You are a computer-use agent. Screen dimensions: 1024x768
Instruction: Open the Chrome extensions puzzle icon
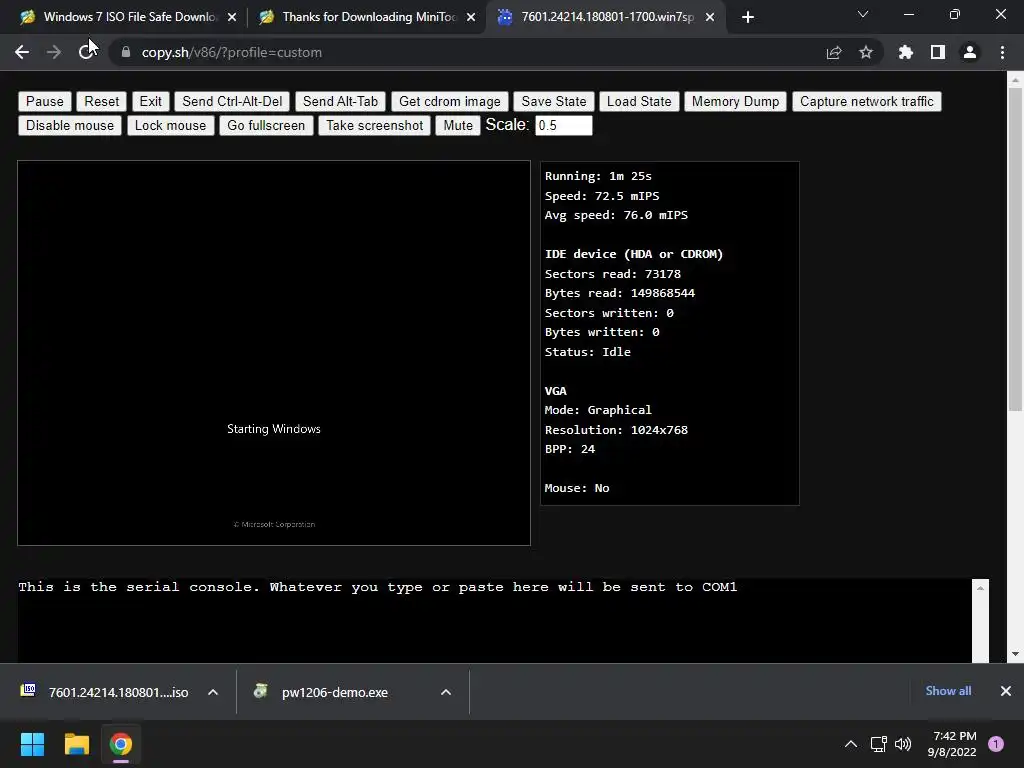click(905, 52)
